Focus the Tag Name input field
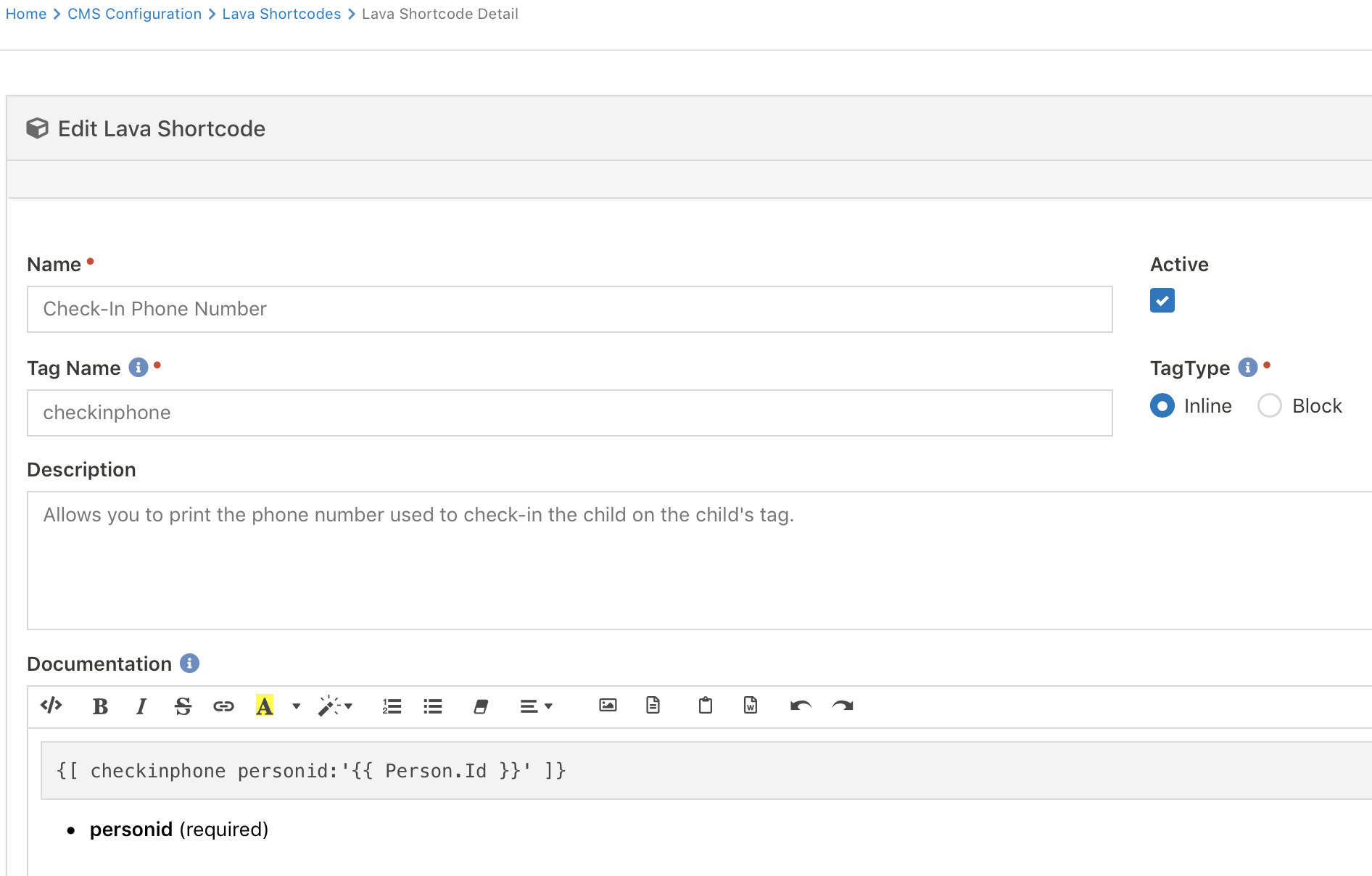 (x=570, y=413)
